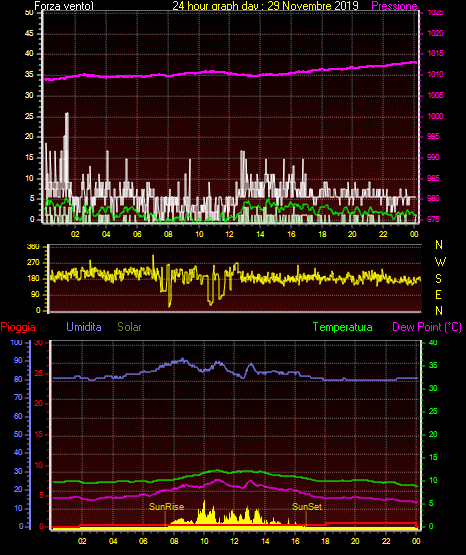466x555 pixels.
Task: Select the Temperatura legend label
Action: (x=343, y=327)
